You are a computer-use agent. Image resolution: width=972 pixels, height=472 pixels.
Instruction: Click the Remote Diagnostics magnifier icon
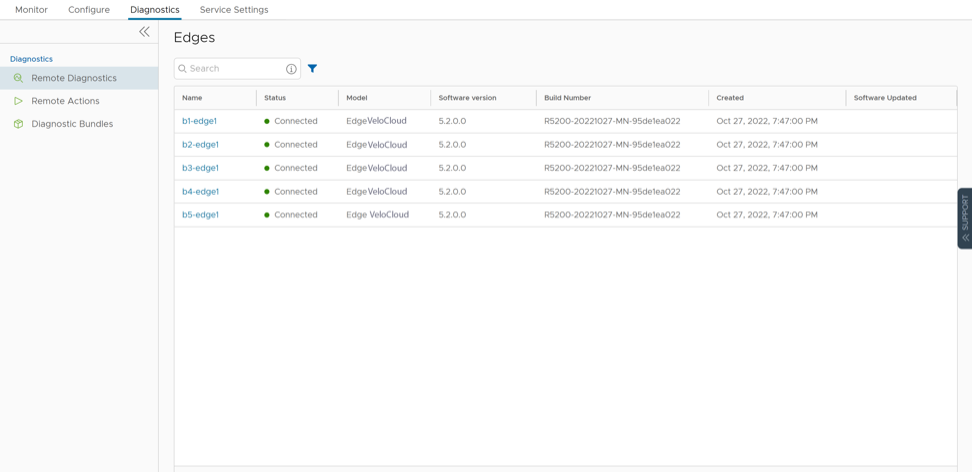point(18,78)
